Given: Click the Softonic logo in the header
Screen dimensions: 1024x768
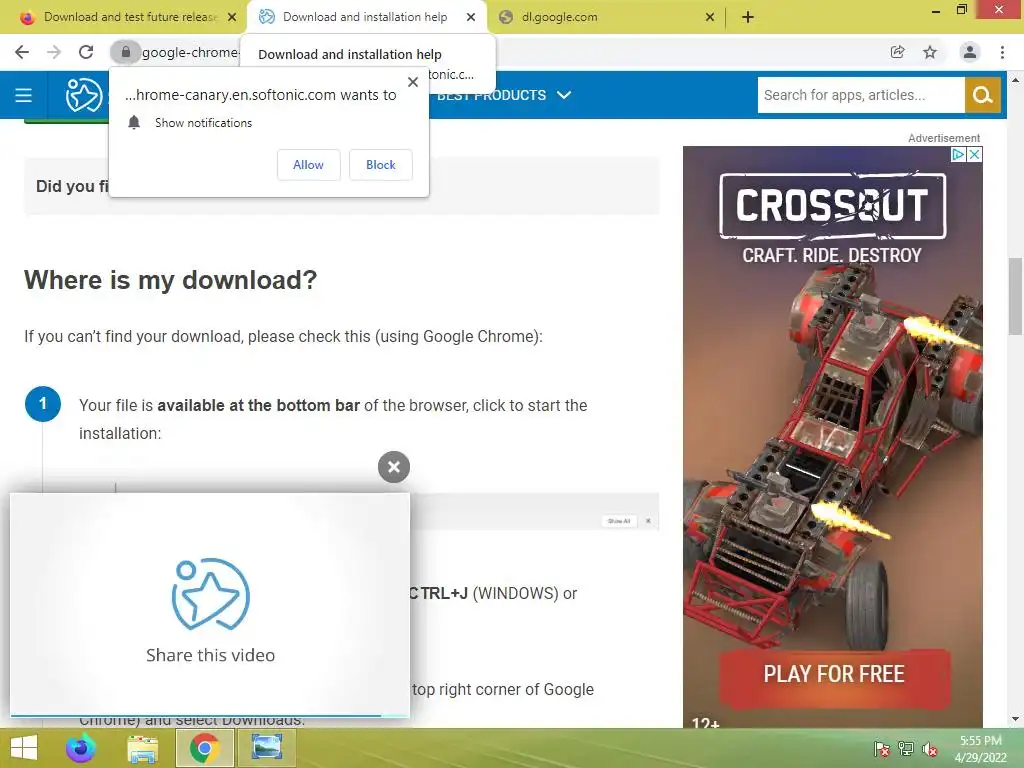Looking at the screenshot, I should tap(84, 95).
